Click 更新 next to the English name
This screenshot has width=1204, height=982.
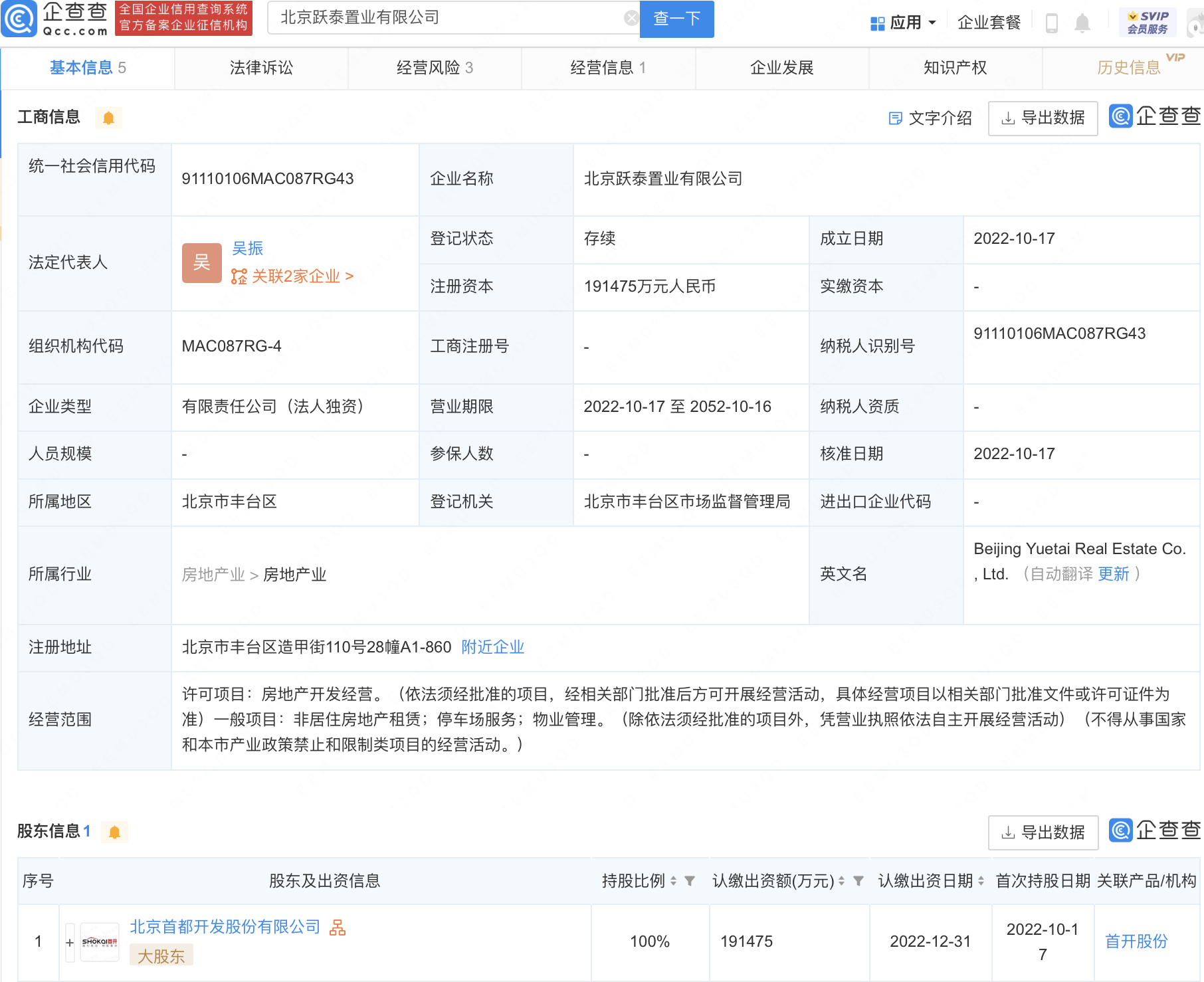tap(1113, 574)
